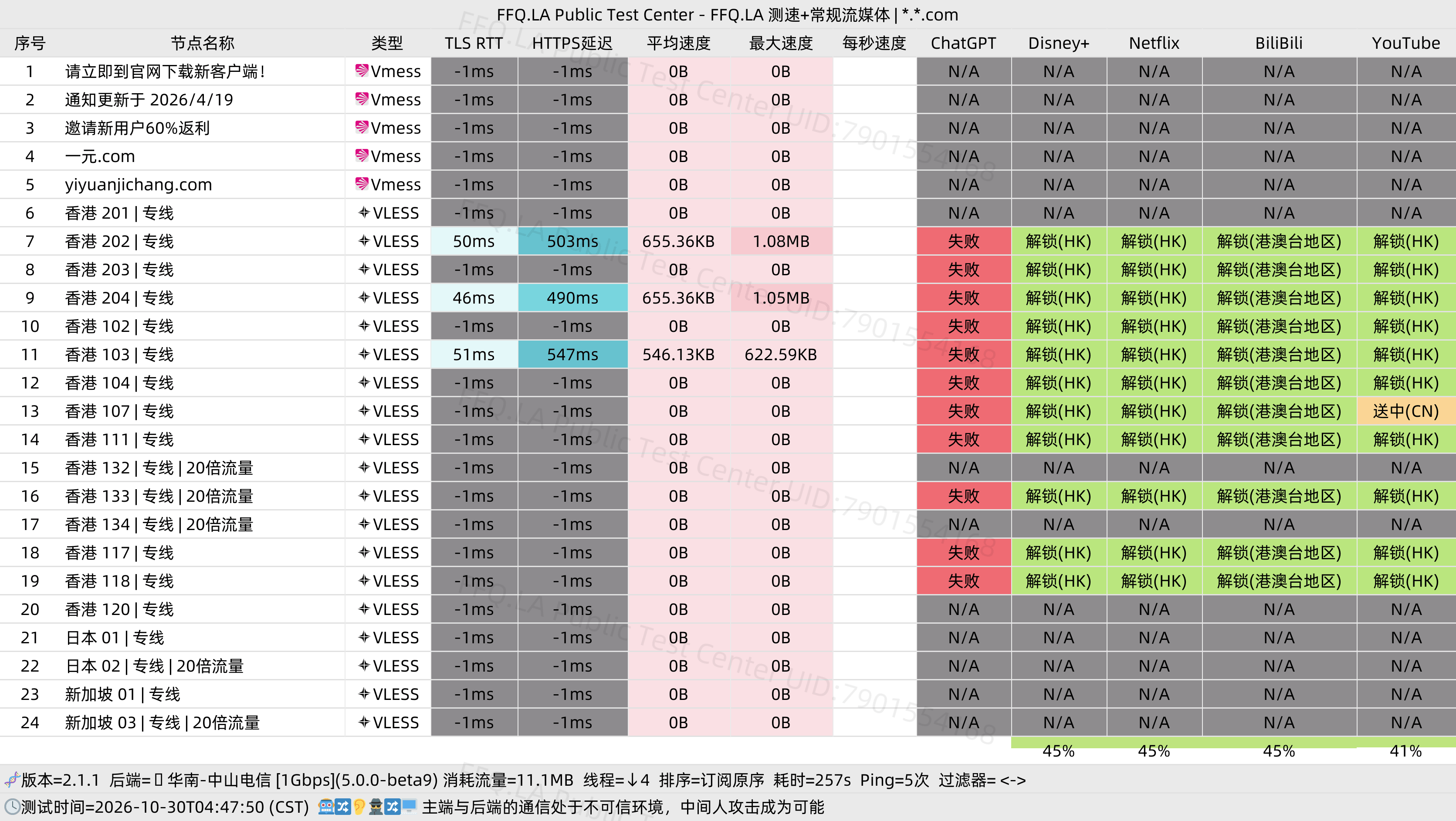Click the BiliBili column header
Screen dimensions: 1456x821
(1279, 43)
